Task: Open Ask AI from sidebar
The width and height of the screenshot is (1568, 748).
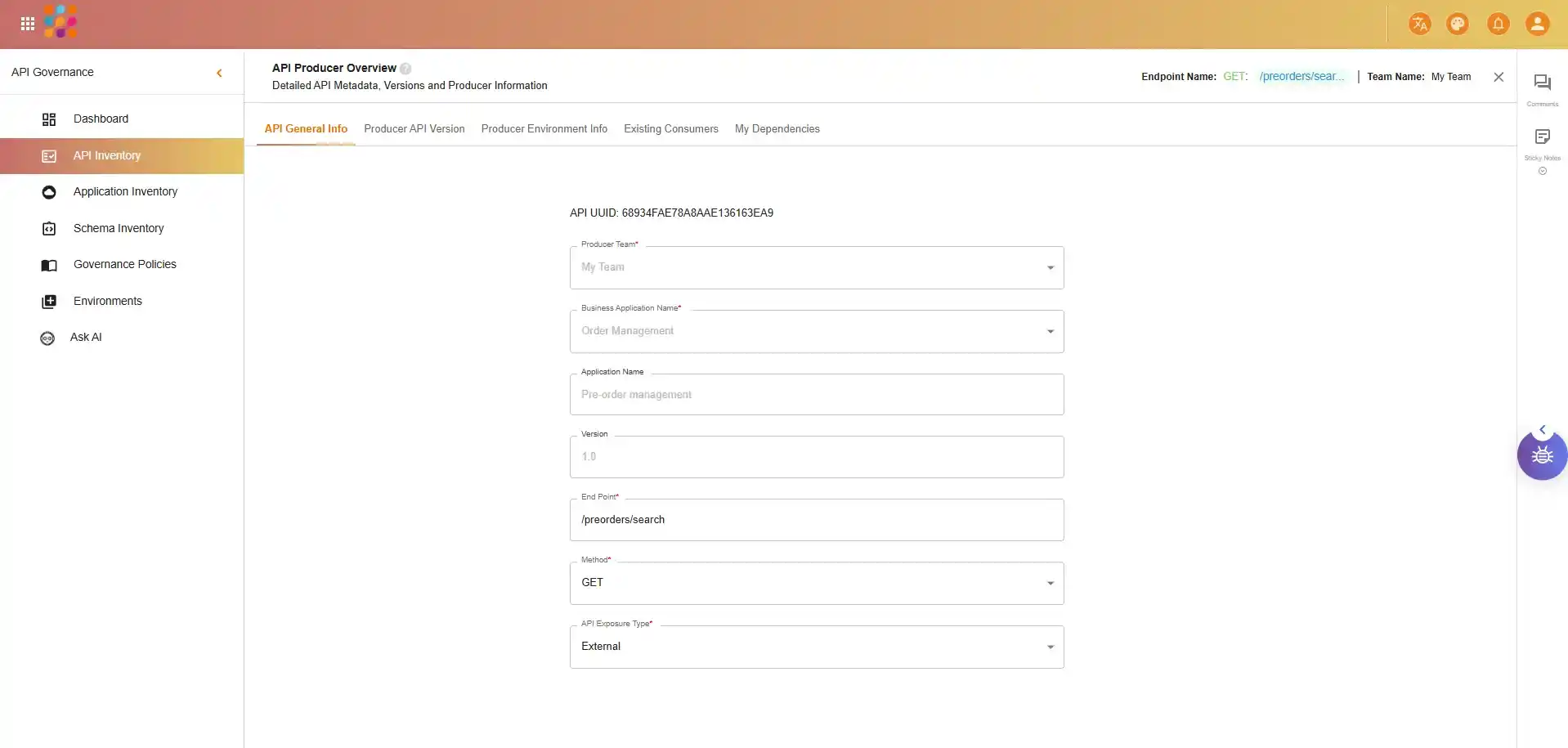Action: click(x=86, y=337)
